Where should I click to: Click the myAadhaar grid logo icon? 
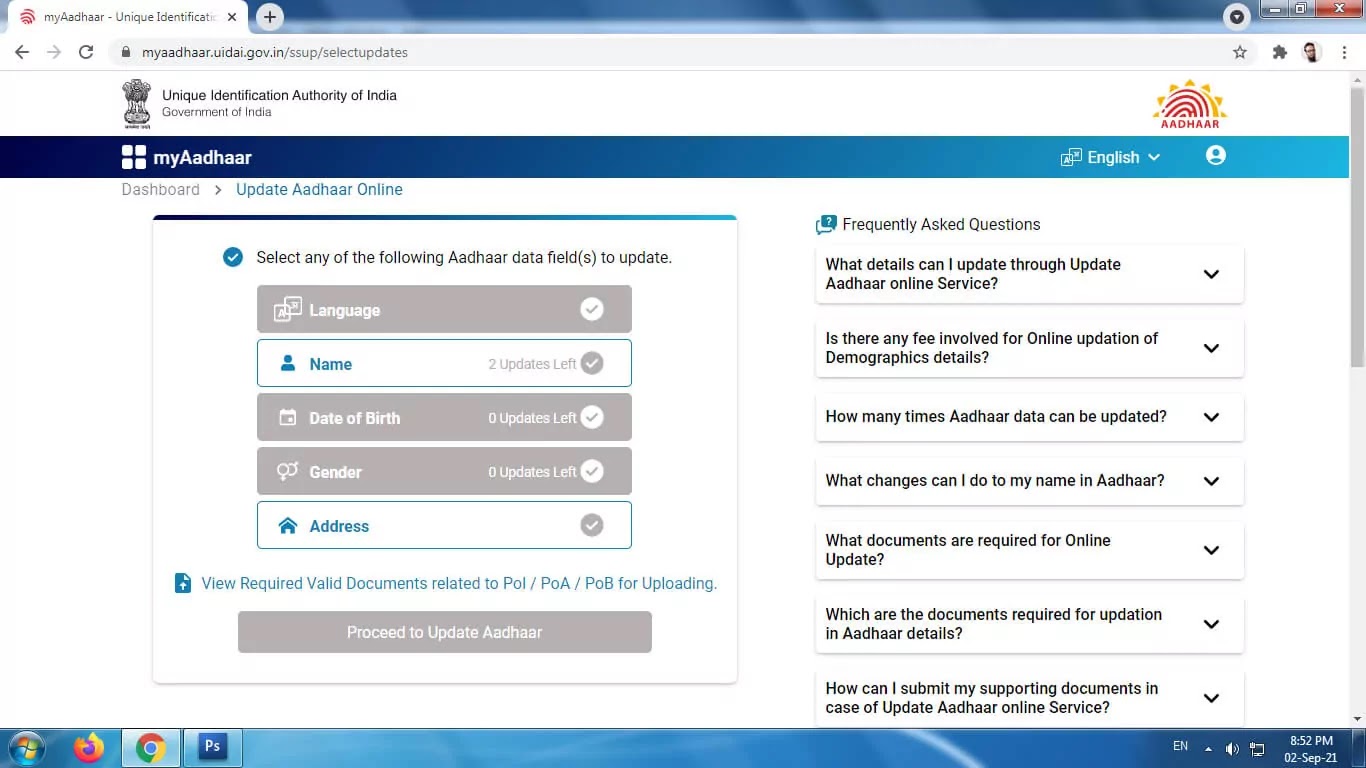coord(133,157)
